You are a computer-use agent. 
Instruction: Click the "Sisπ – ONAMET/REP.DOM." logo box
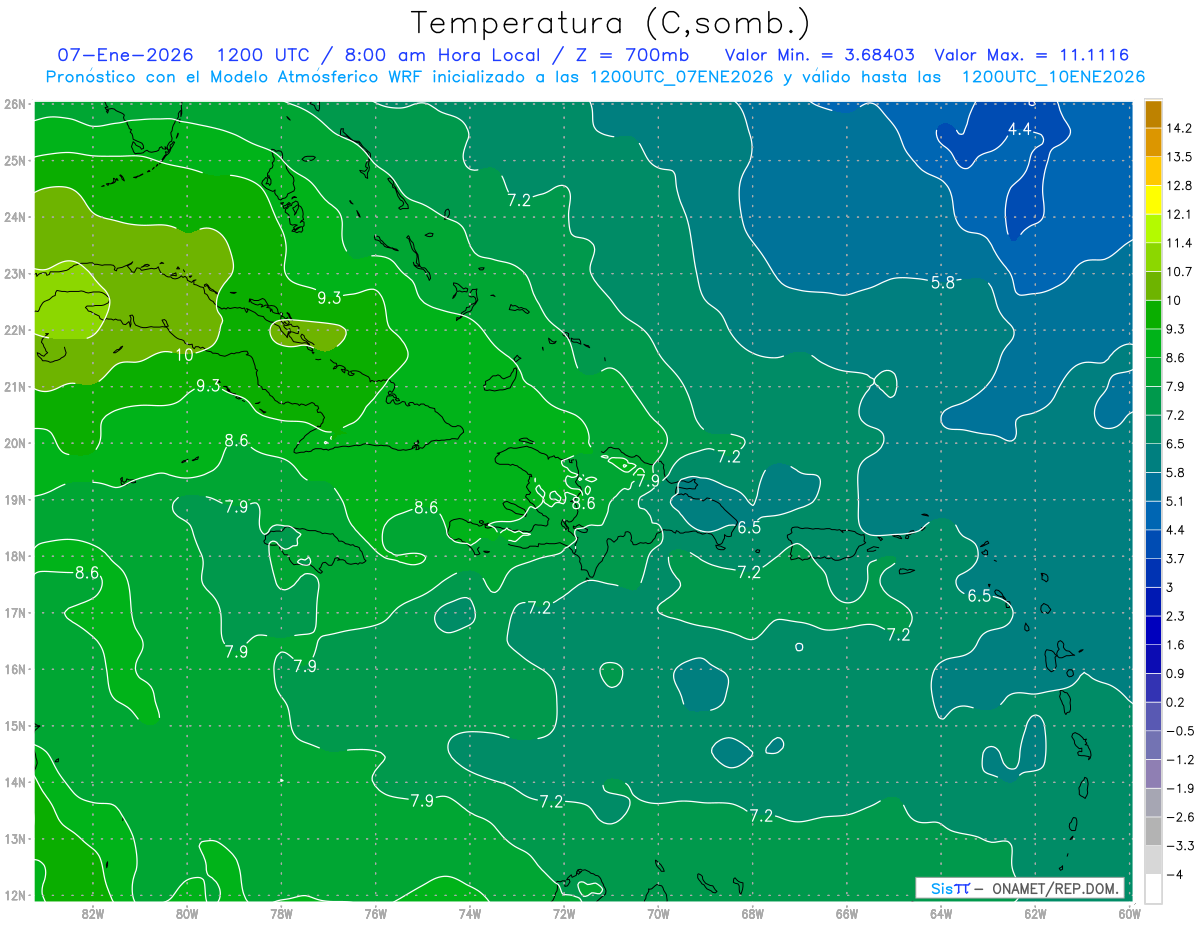[x=1020, y=888]
